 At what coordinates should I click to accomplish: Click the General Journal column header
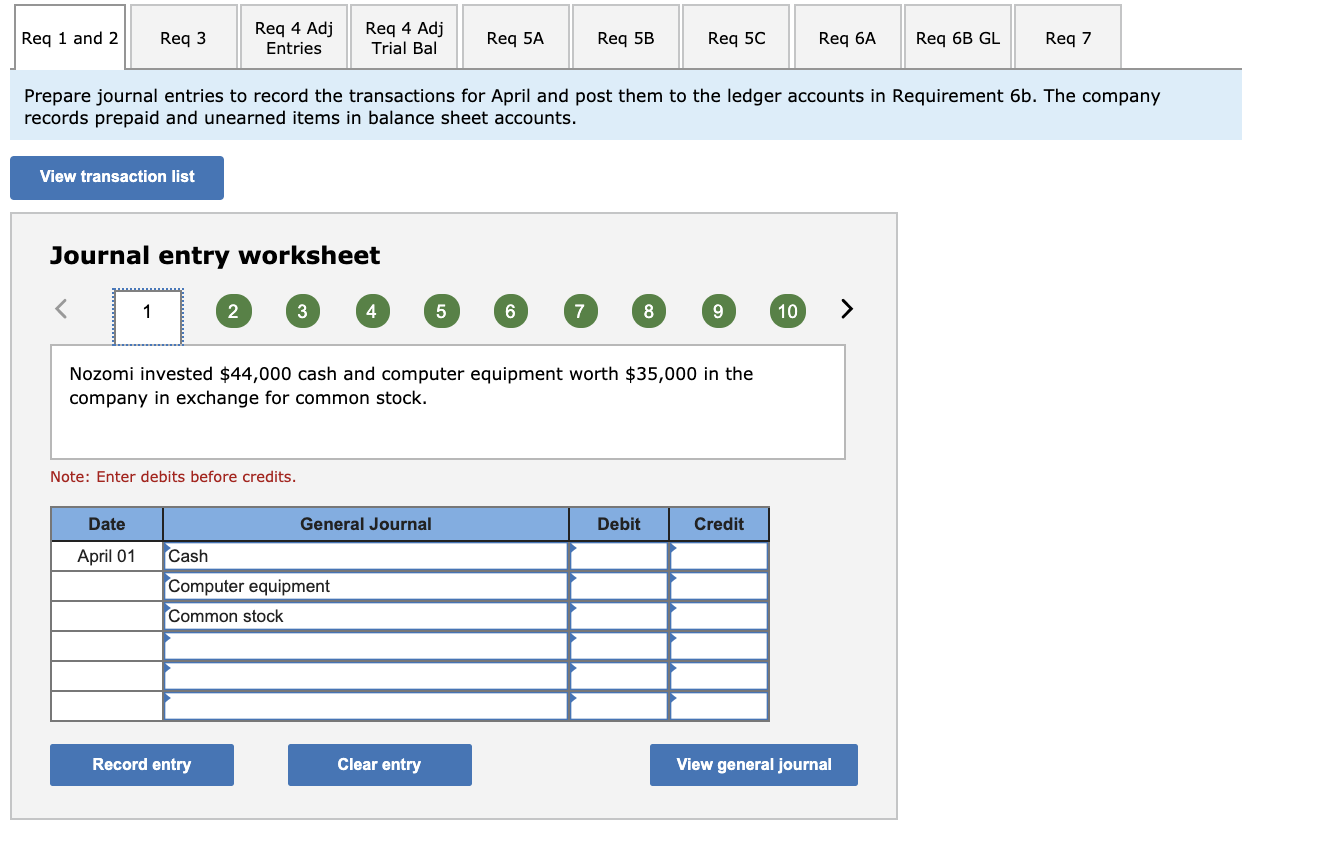366,524
